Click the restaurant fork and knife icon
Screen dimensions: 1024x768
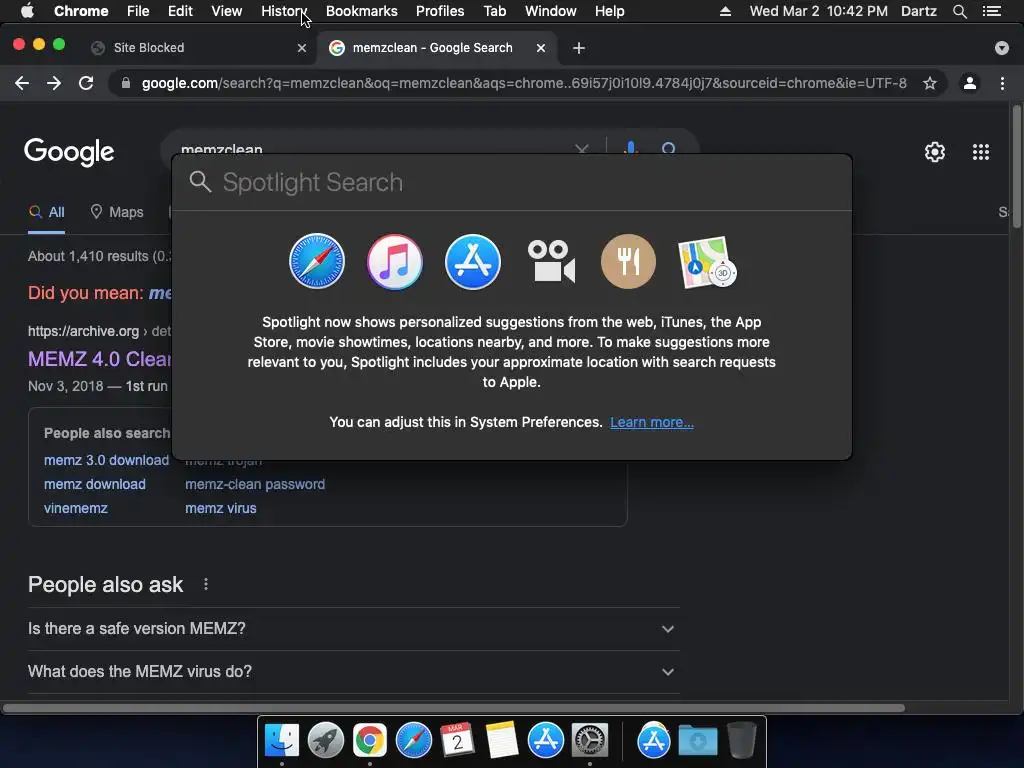(628, 261)
